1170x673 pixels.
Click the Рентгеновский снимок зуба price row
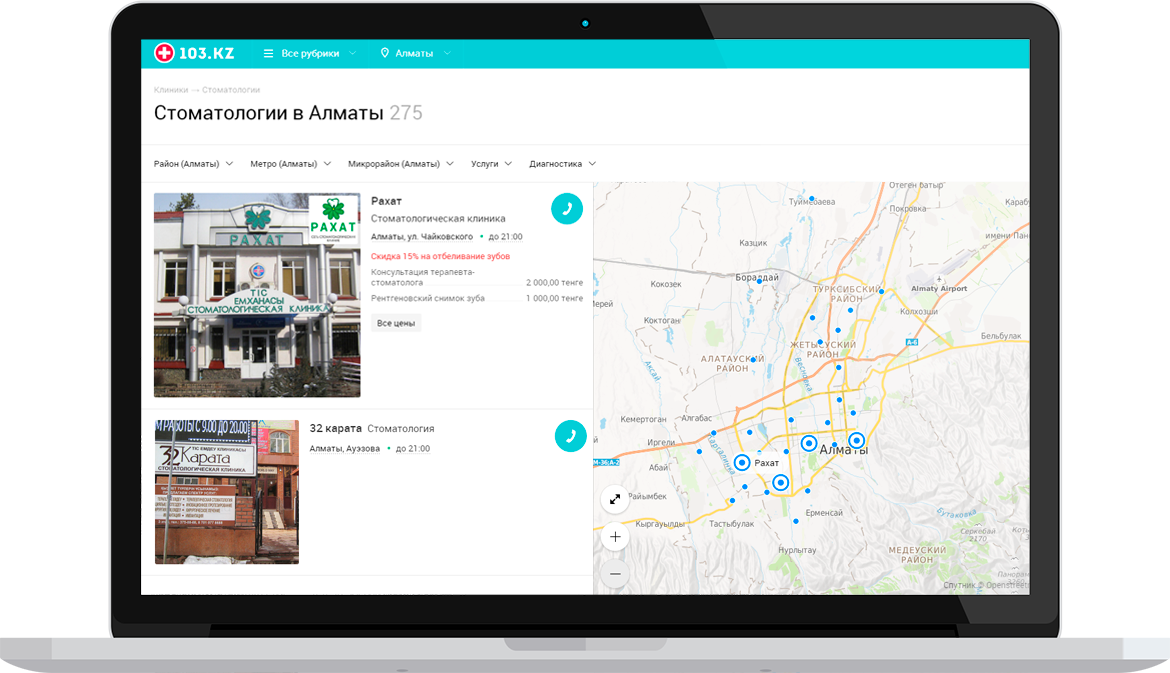(x=477, y=298)
